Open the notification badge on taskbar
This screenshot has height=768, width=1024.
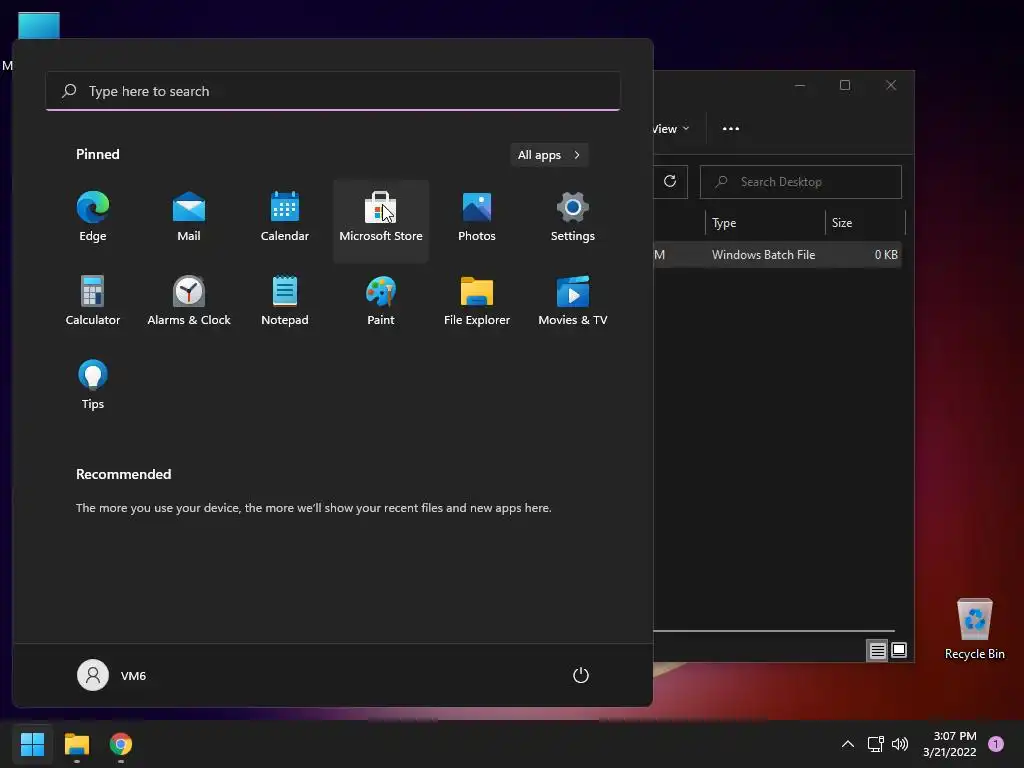[996, 744]
